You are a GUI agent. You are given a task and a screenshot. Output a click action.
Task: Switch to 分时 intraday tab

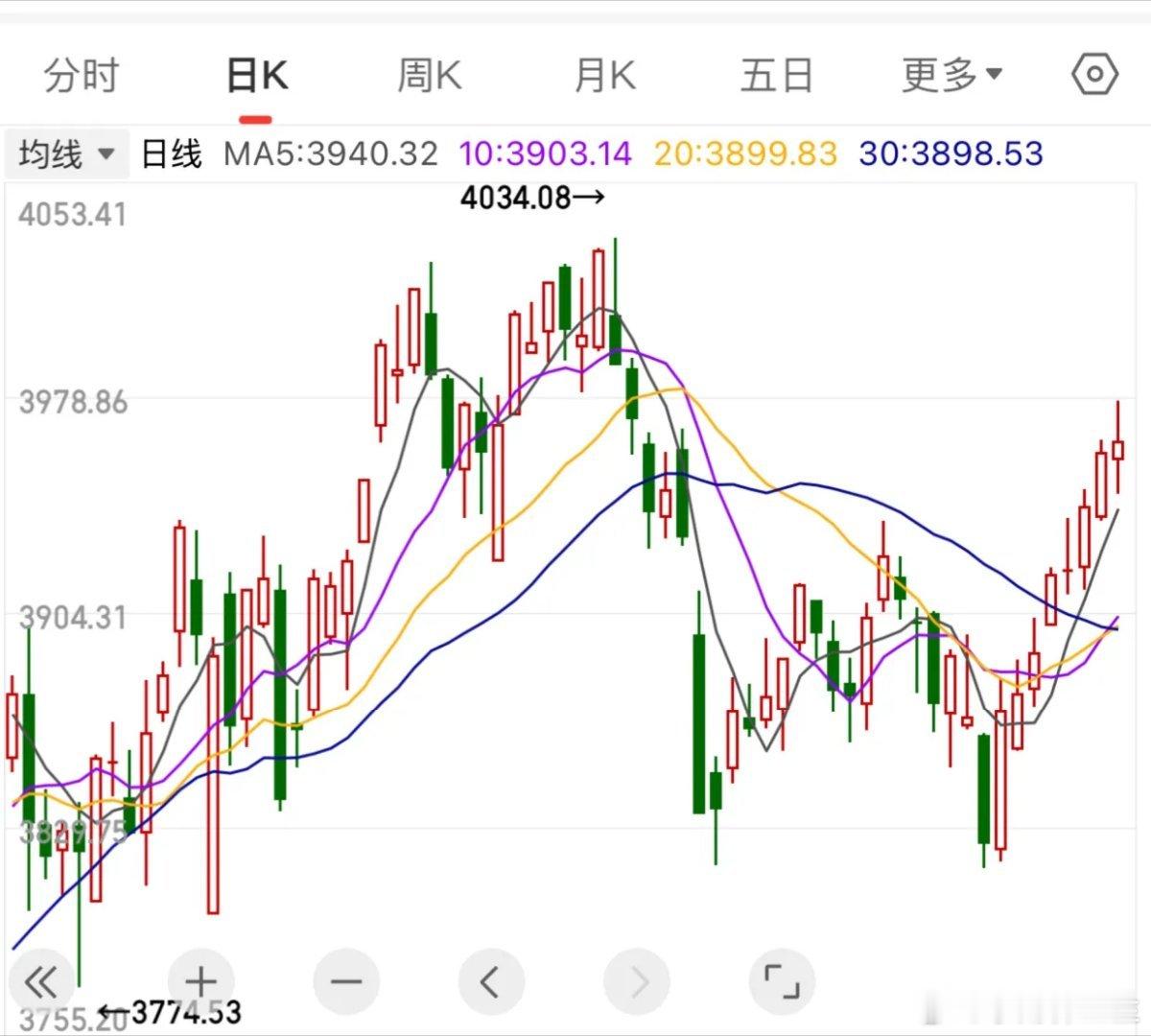[x=82, y=75]
